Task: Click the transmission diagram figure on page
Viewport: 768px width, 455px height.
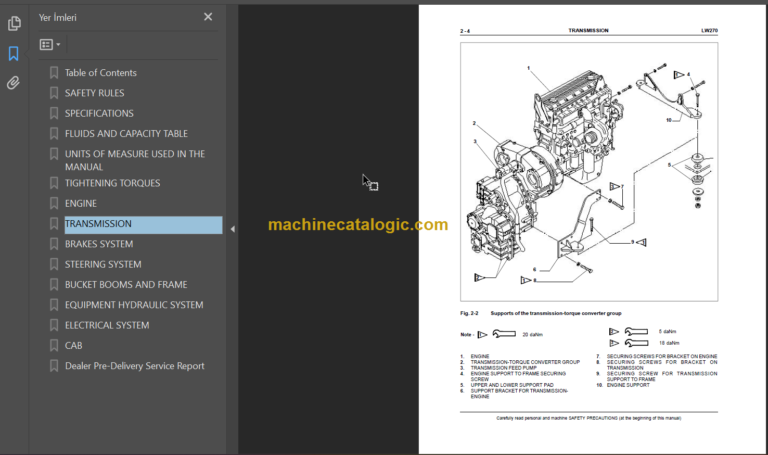Action: click(x=589, y=172)
